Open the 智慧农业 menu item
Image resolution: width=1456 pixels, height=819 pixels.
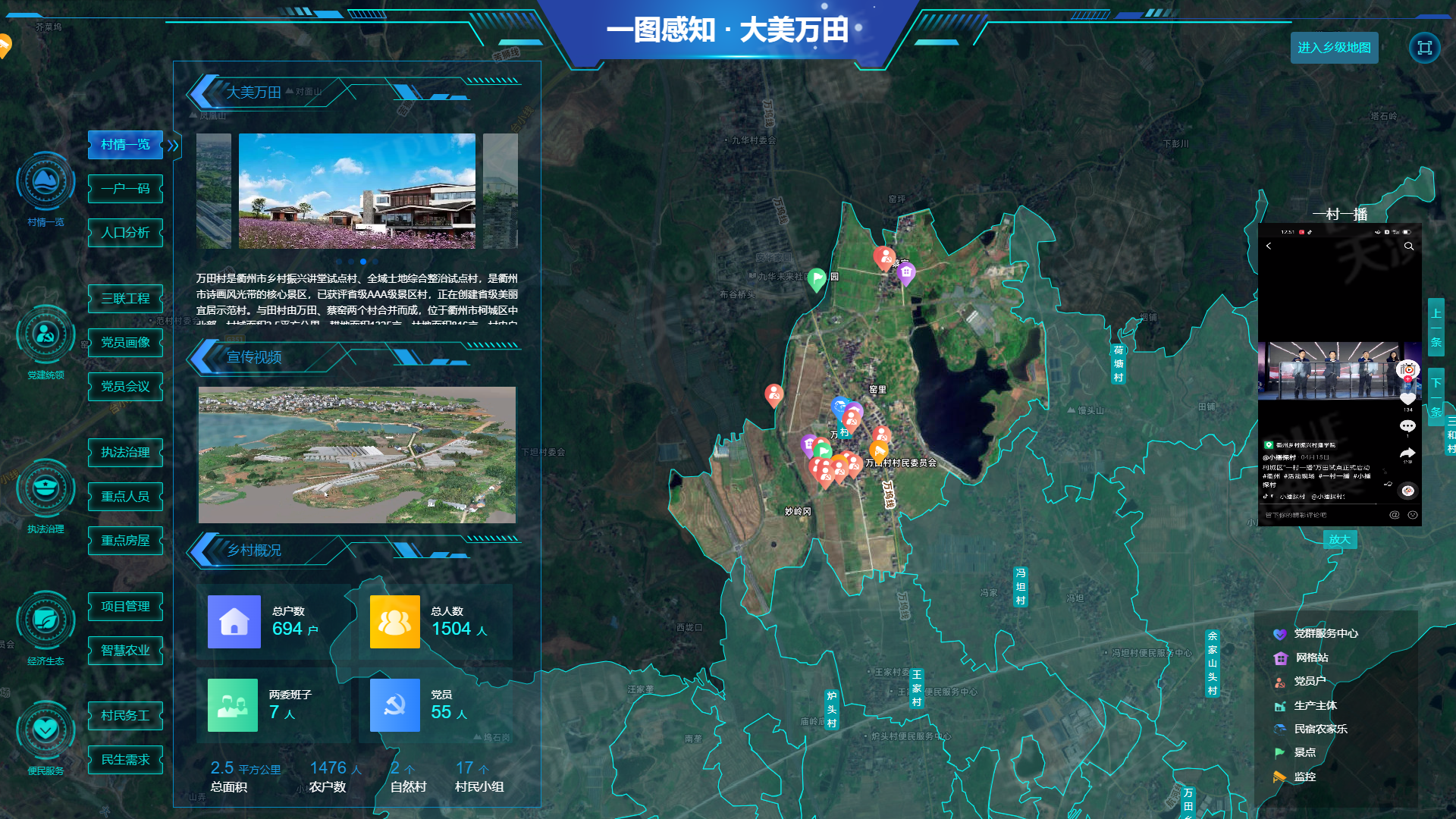pos(125,651)
